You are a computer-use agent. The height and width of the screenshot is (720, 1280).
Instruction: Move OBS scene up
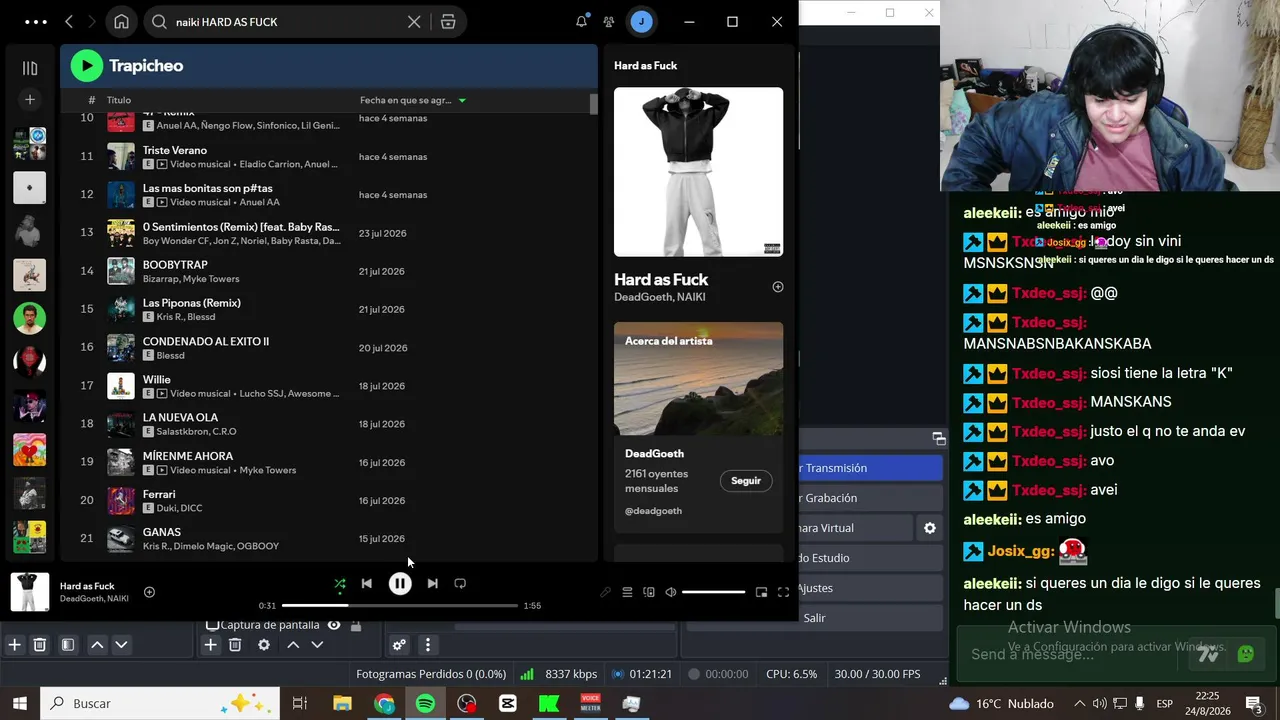tap(97, 645)
